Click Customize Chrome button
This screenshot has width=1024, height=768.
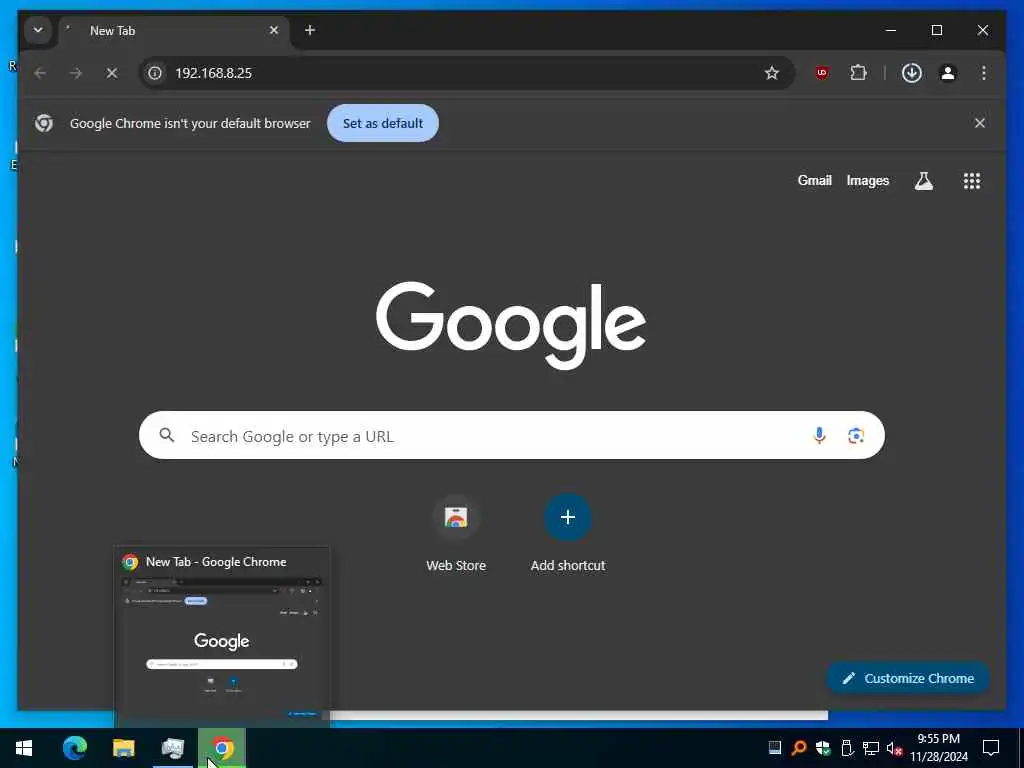click(908, 679)
